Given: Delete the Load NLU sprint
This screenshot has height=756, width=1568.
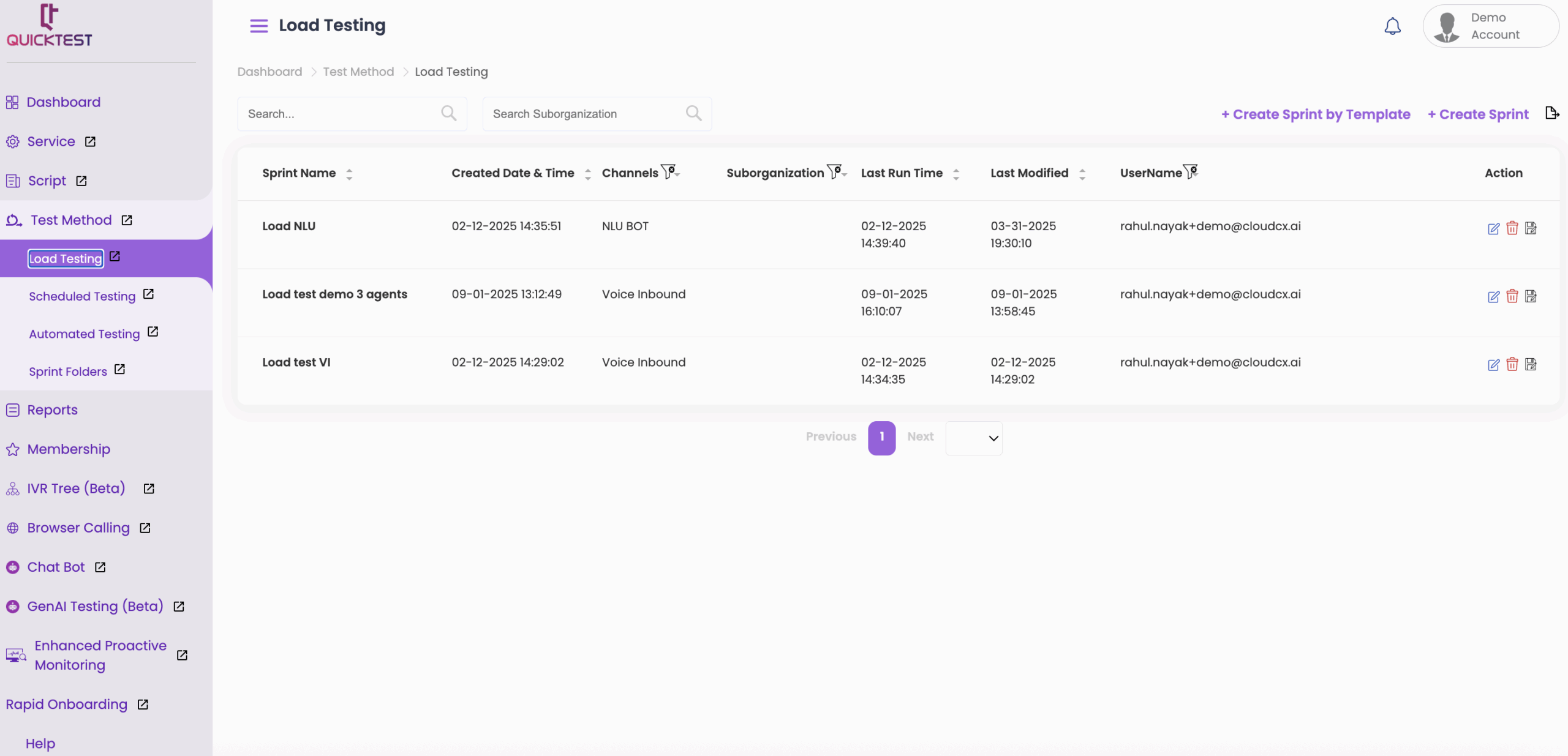Looking at the screenshot, I should pos(1512,228).
